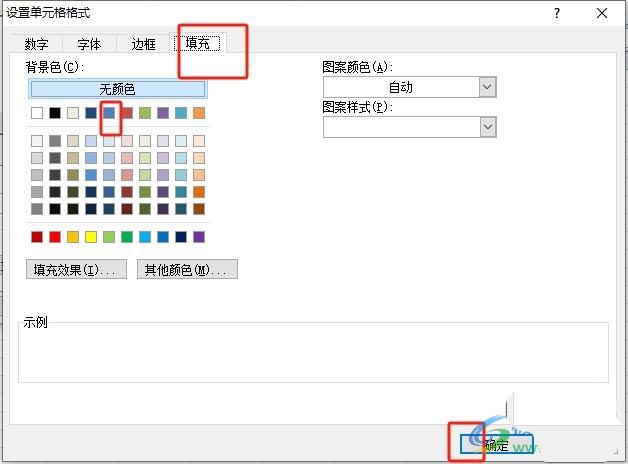Choose the darkest gray shade in the first column
Screen dimensions: 628x464
[37, 209]
